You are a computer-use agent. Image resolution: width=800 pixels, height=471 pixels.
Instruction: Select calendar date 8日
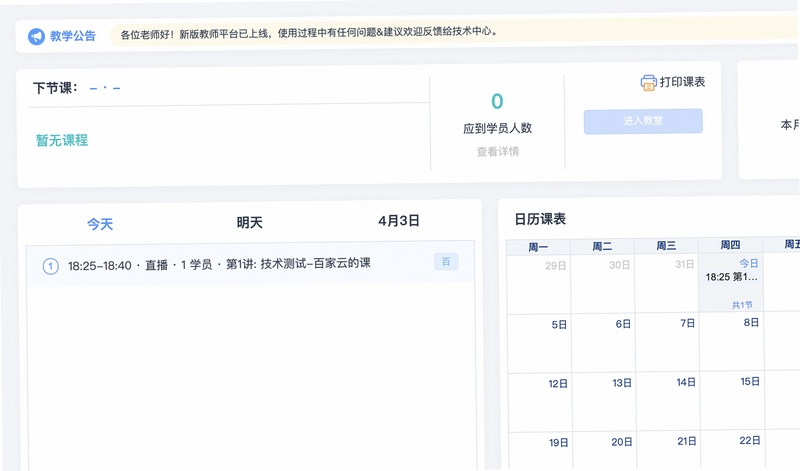(751, 323)
